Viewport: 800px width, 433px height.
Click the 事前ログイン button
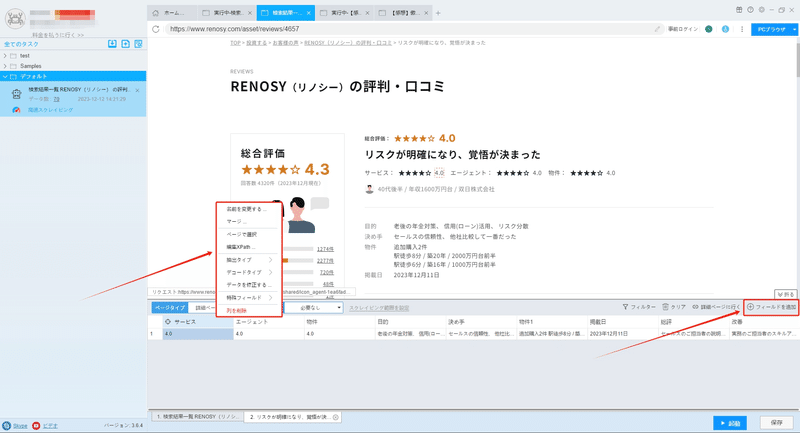click(683, 29)
